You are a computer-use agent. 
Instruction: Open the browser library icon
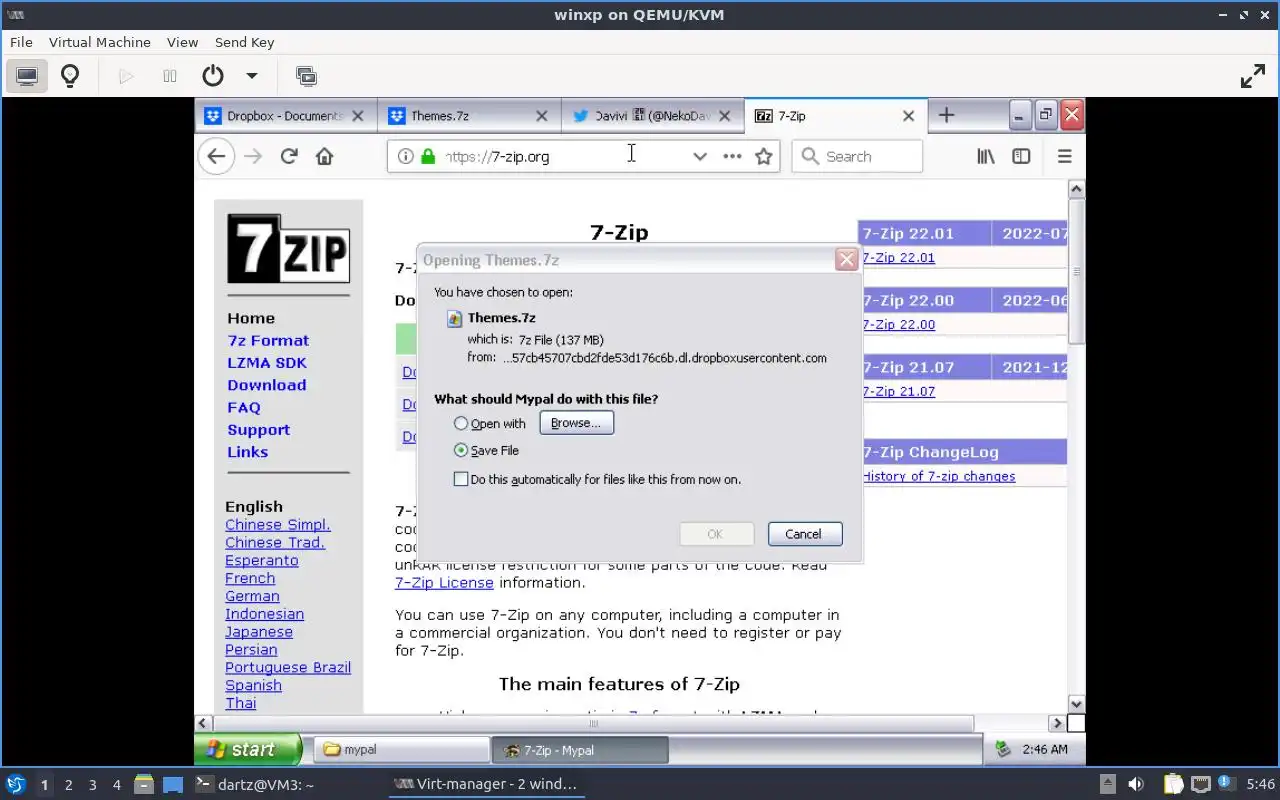tap(986, 156)
